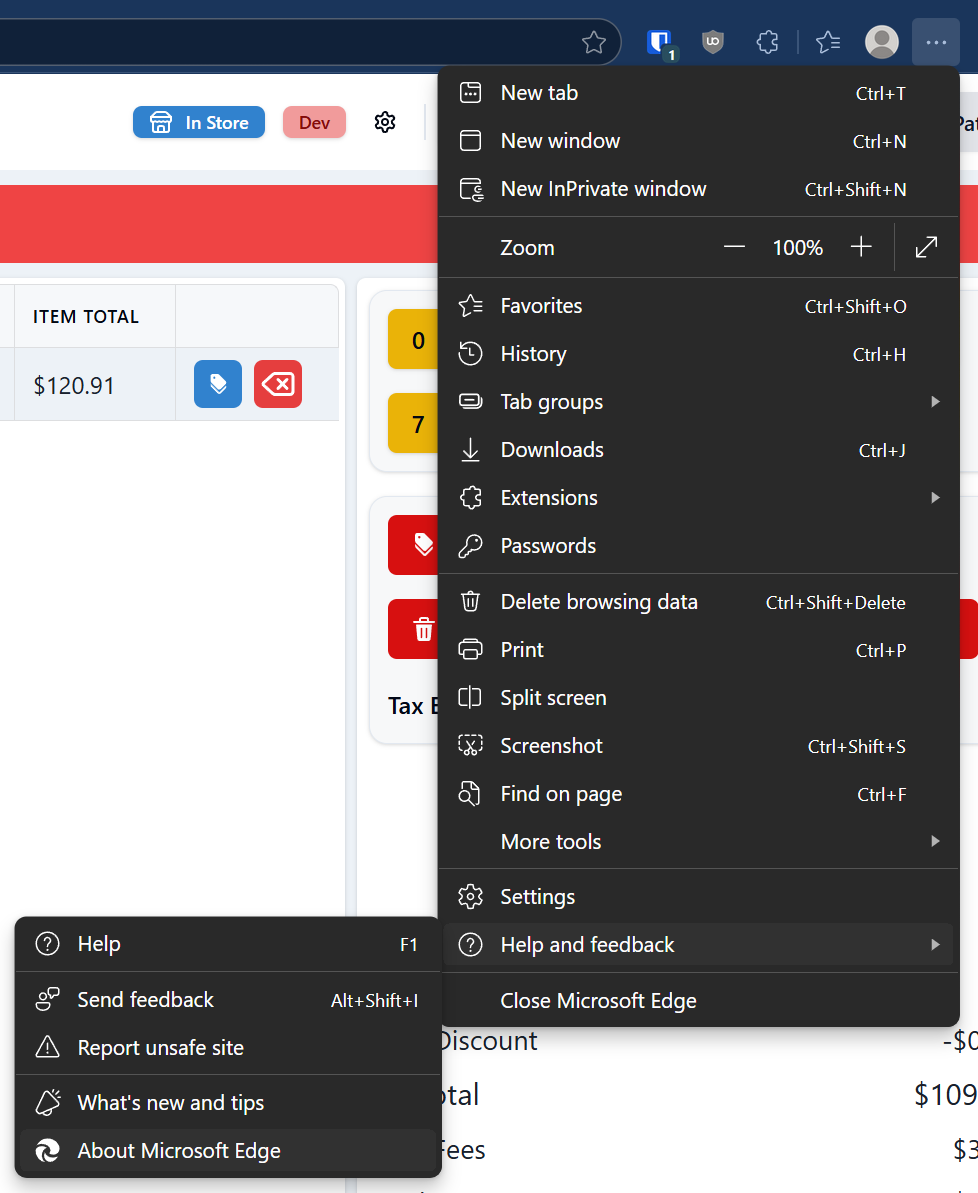Increase zoom with the plus button
Viewport: 978px width, 1193px height.
pyautogui.click(x=861, y=247)
